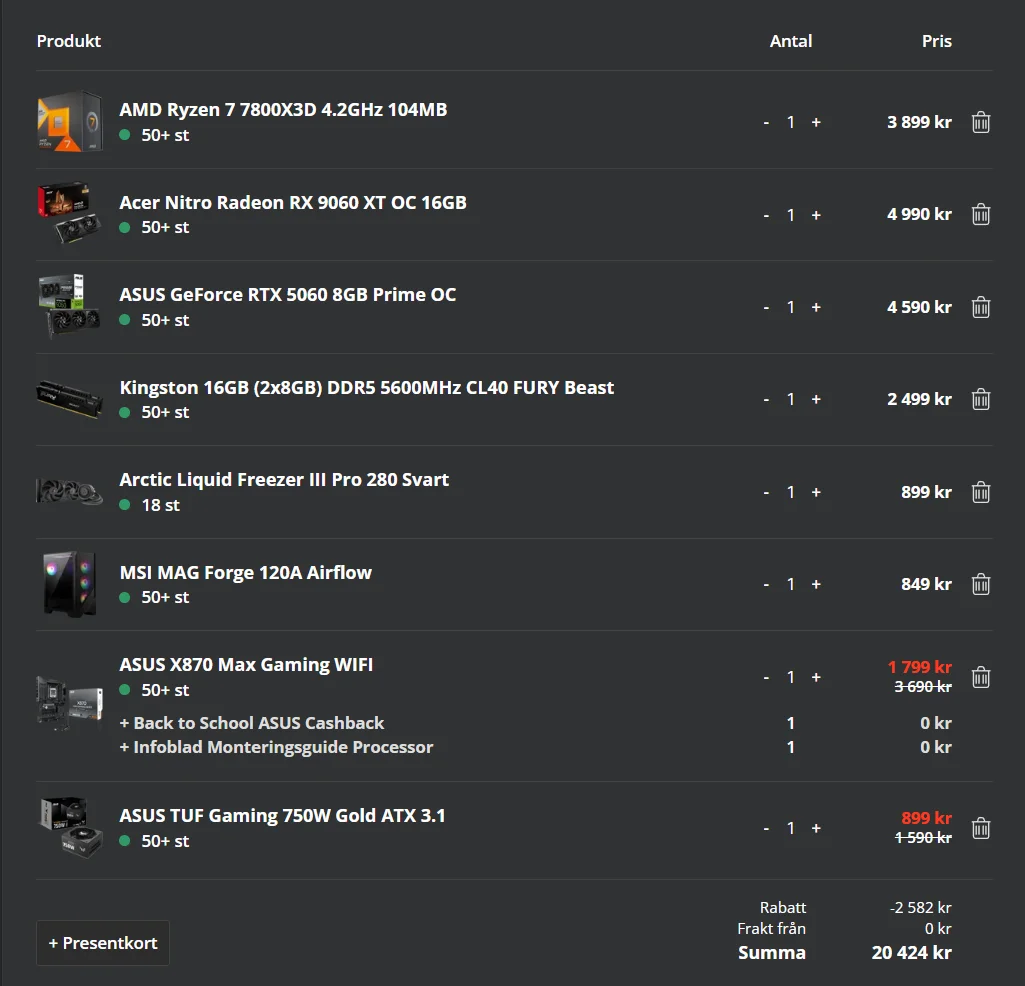Click the MSI MAG Forge case thumbnail
Viewport: 1025px width, 986px height.
pos(70,584)
